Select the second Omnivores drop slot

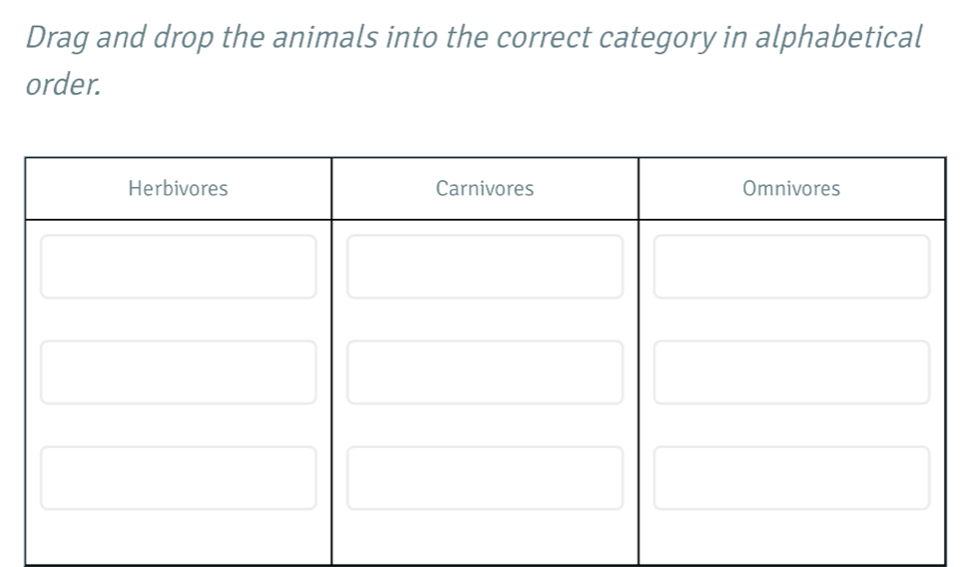(x=791, y=372)
